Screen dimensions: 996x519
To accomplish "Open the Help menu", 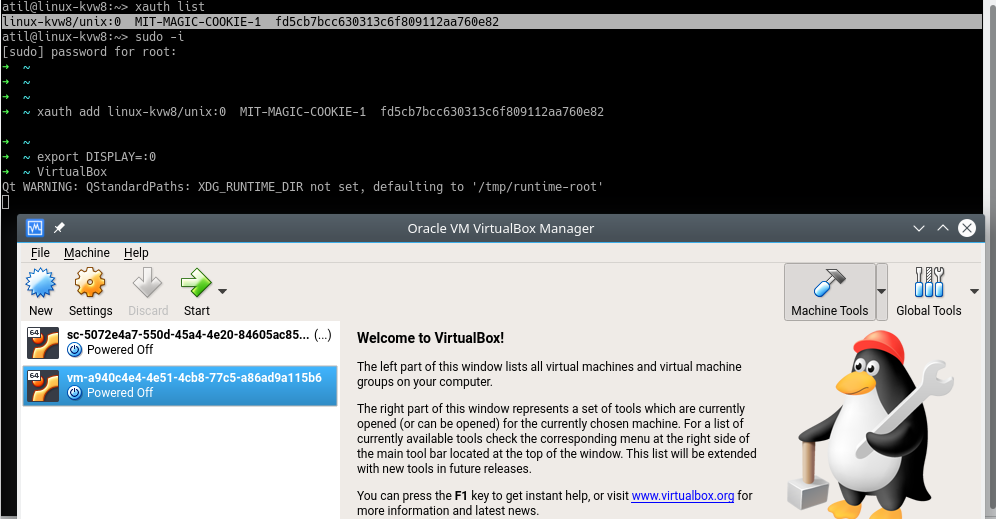I will click(x=136, y=253).
